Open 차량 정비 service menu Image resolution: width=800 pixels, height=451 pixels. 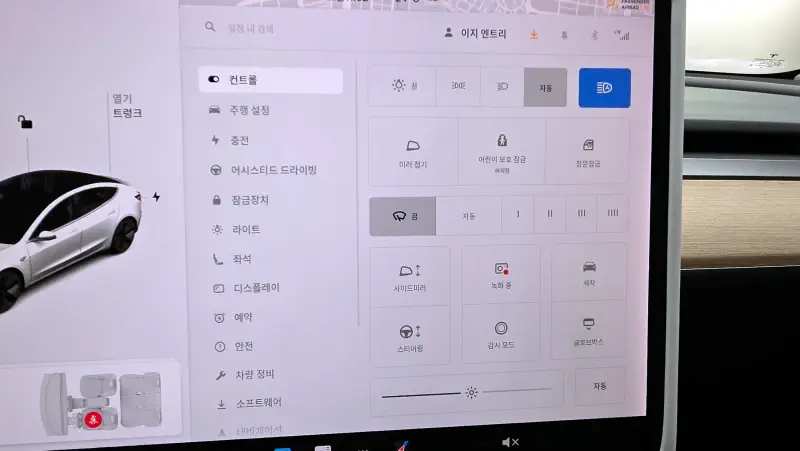(x=245, y=375)
